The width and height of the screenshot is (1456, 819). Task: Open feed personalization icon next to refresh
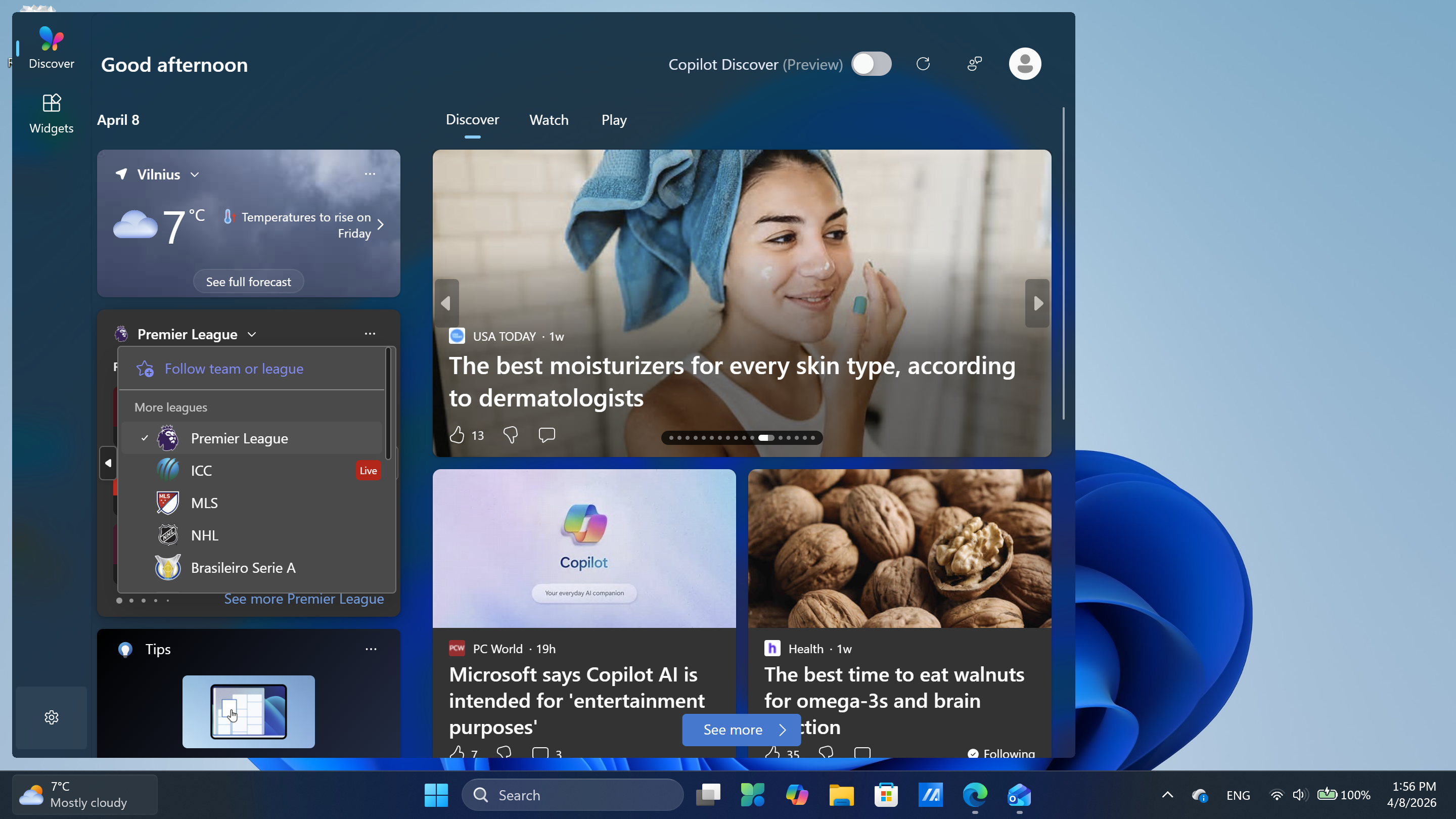(x=974, y=64)
